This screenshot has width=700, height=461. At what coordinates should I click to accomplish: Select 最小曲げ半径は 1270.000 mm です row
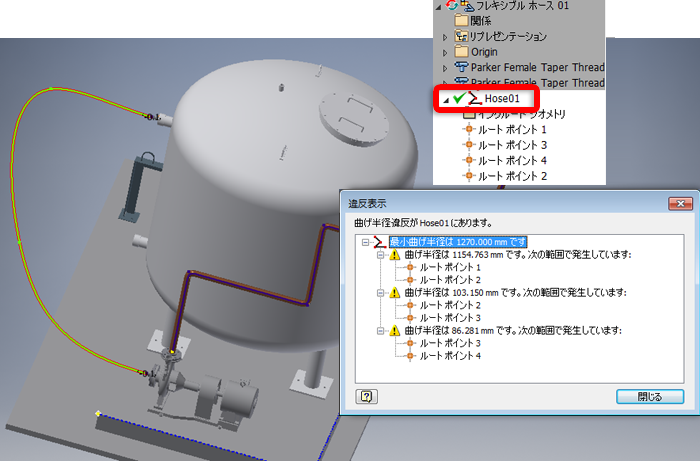click(458, 242)
